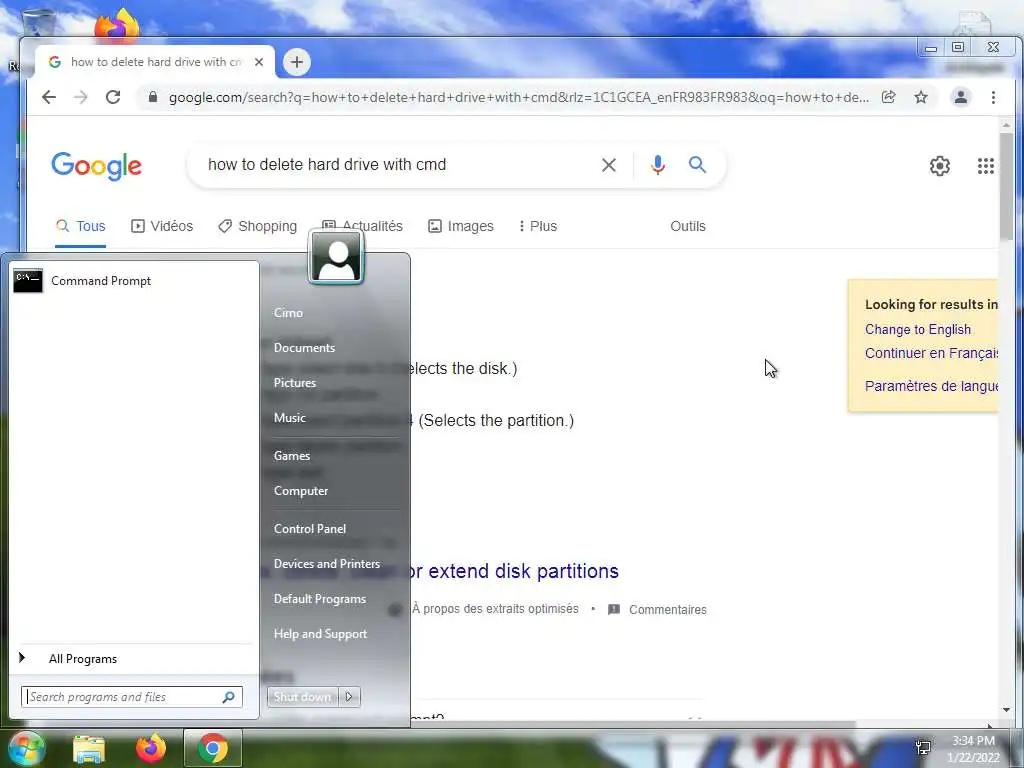The height and width of the screenshot is (768, 1024).
Task: Switch to the Vidéos results tab
Action: coord(162,226)
